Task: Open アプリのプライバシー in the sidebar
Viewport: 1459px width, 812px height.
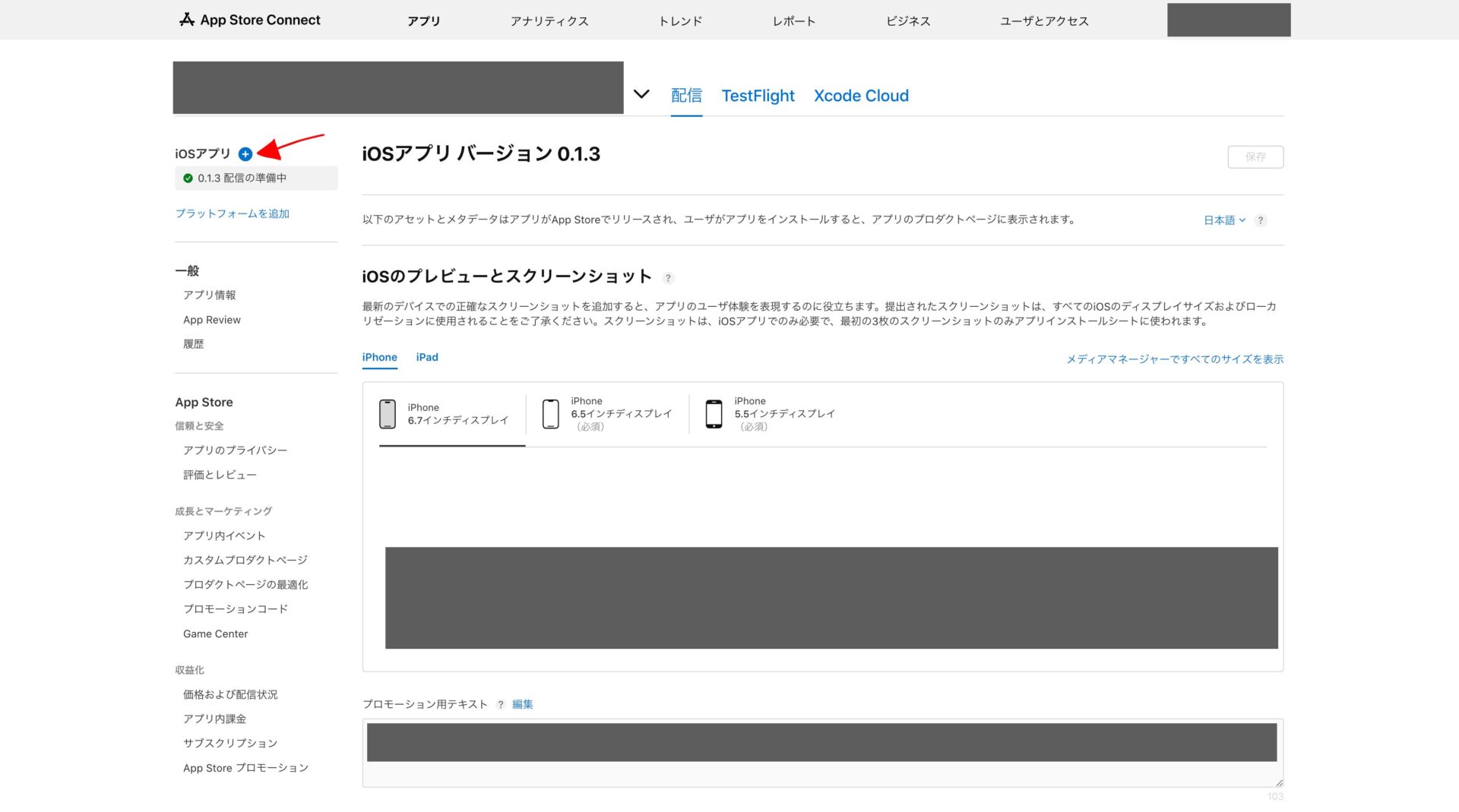Action: [x=235, y=450]
